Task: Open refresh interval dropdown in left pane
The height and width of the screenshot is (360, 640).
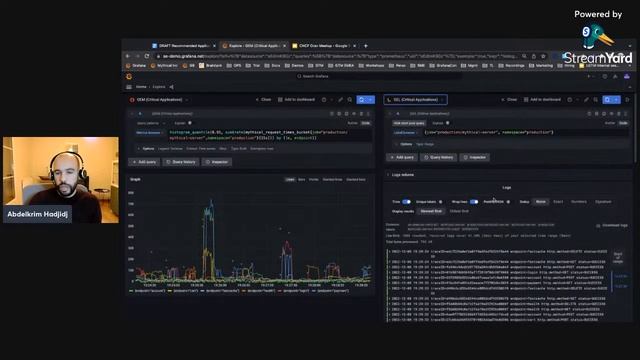Action: [371, 100]
